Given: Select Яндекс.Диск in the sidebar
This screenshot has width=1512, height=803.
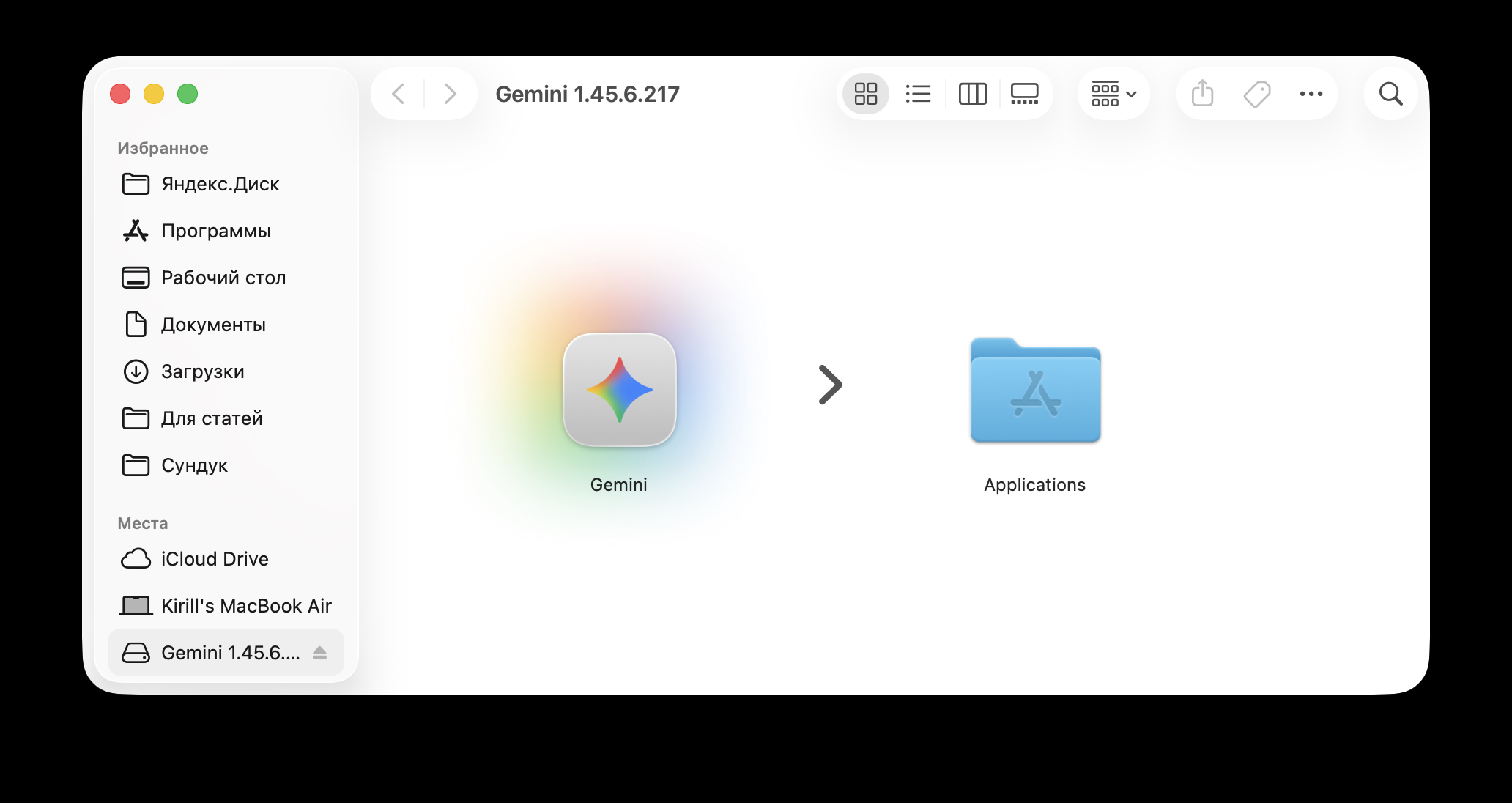Looking at the screenshot, I should (219, 184).
